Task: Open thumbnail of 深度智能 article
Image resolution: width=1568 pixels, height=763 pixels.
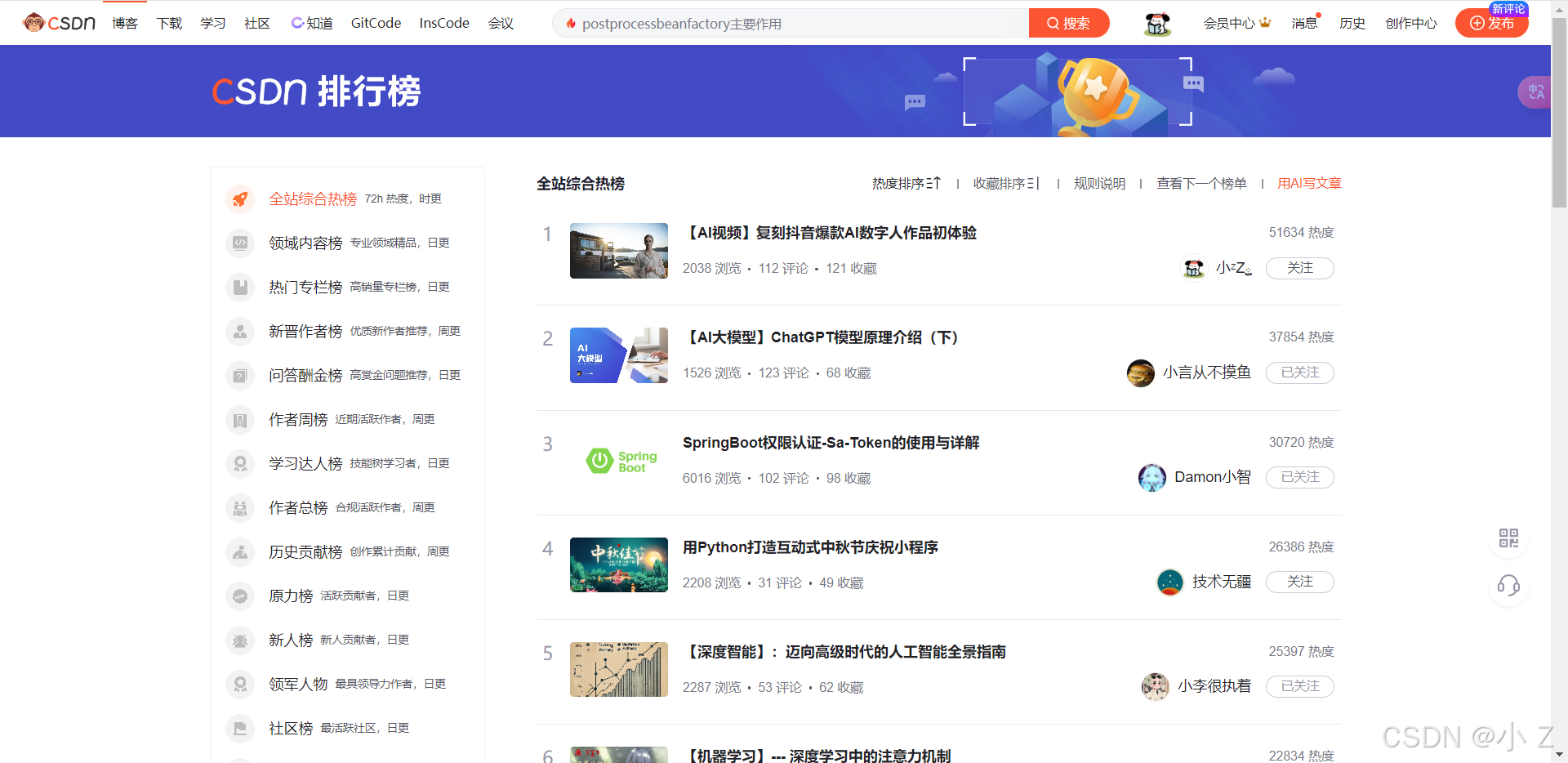Action: (x=619, y=670)
